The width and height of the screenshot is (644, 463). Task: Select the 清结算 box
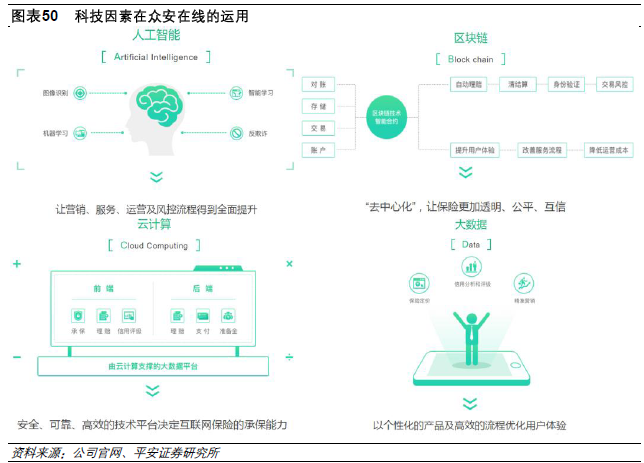518,85
